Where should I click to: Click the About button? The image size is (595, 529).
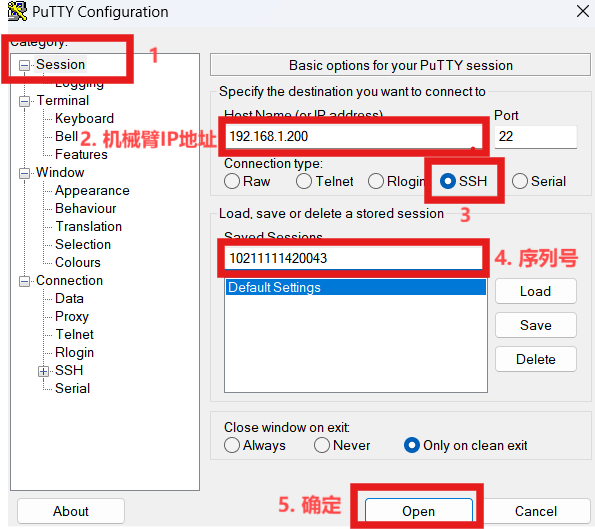click(71, 511)
